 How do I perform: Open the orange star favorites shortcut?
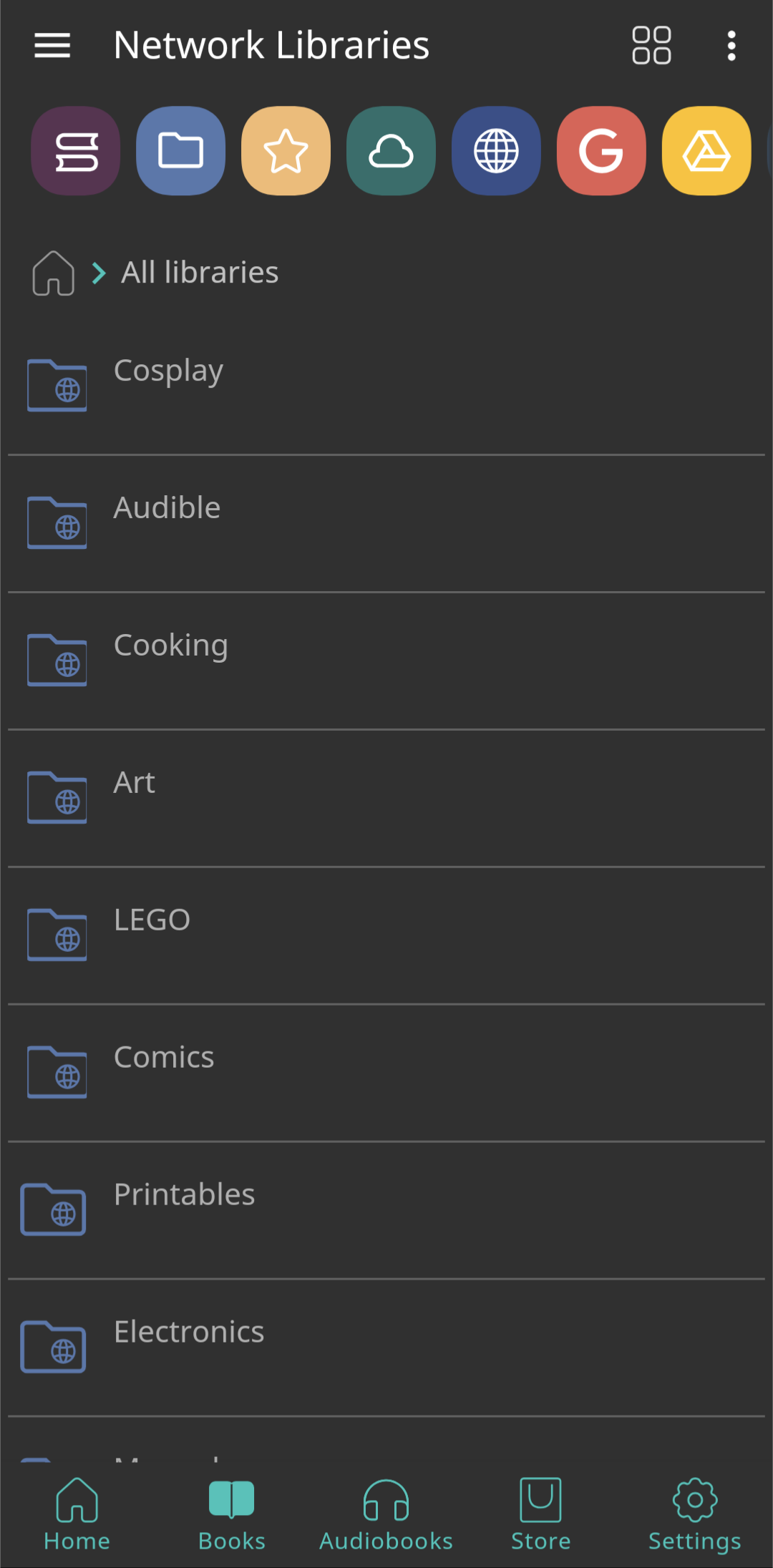[286, 151]
